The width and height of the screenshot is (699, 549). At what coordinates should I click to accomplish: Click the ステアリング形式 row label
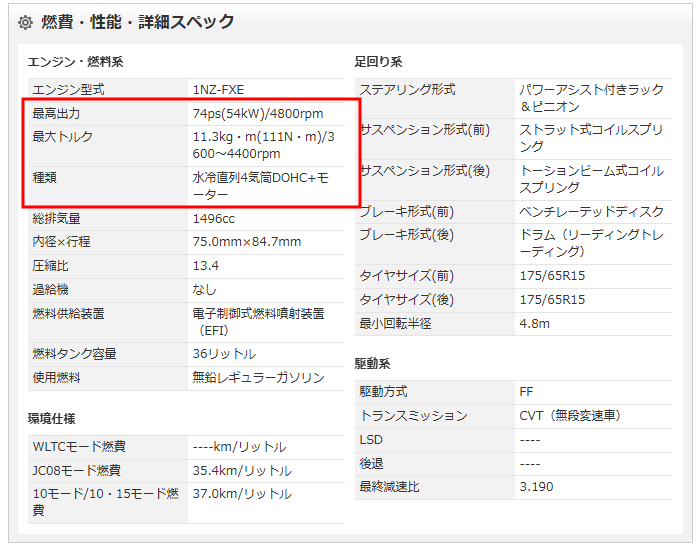[407, 90]
